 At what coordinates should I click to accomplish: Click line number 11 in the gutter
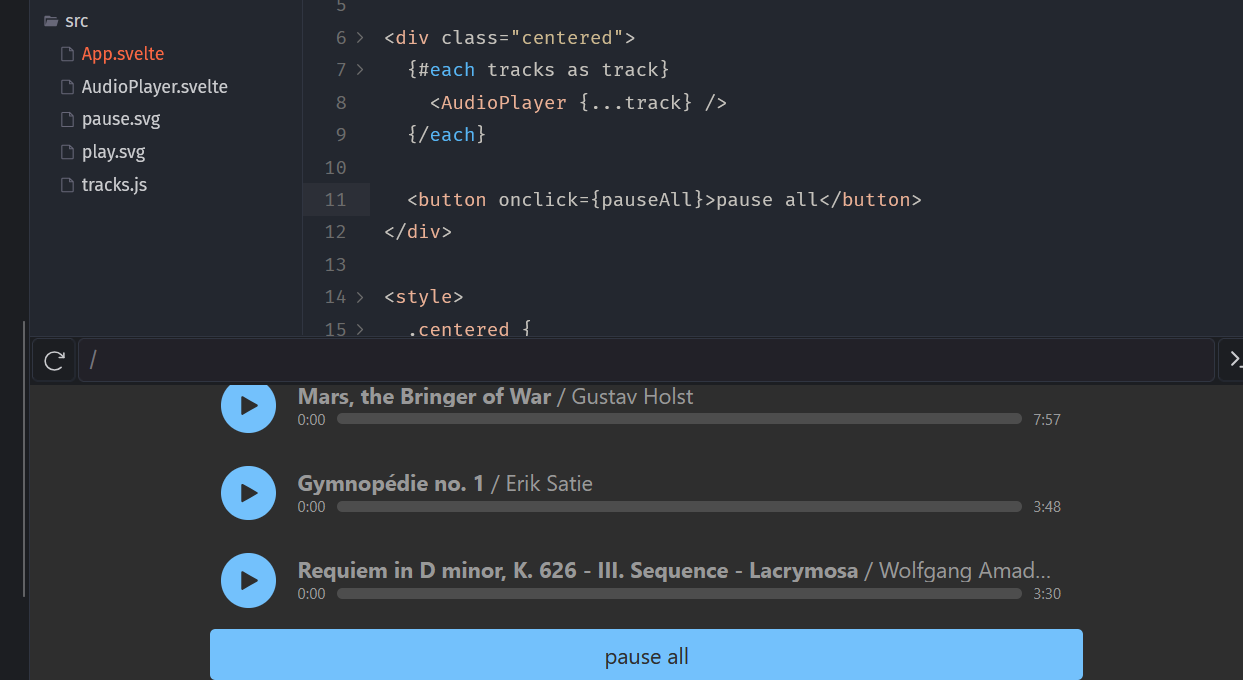click(335, 200)
